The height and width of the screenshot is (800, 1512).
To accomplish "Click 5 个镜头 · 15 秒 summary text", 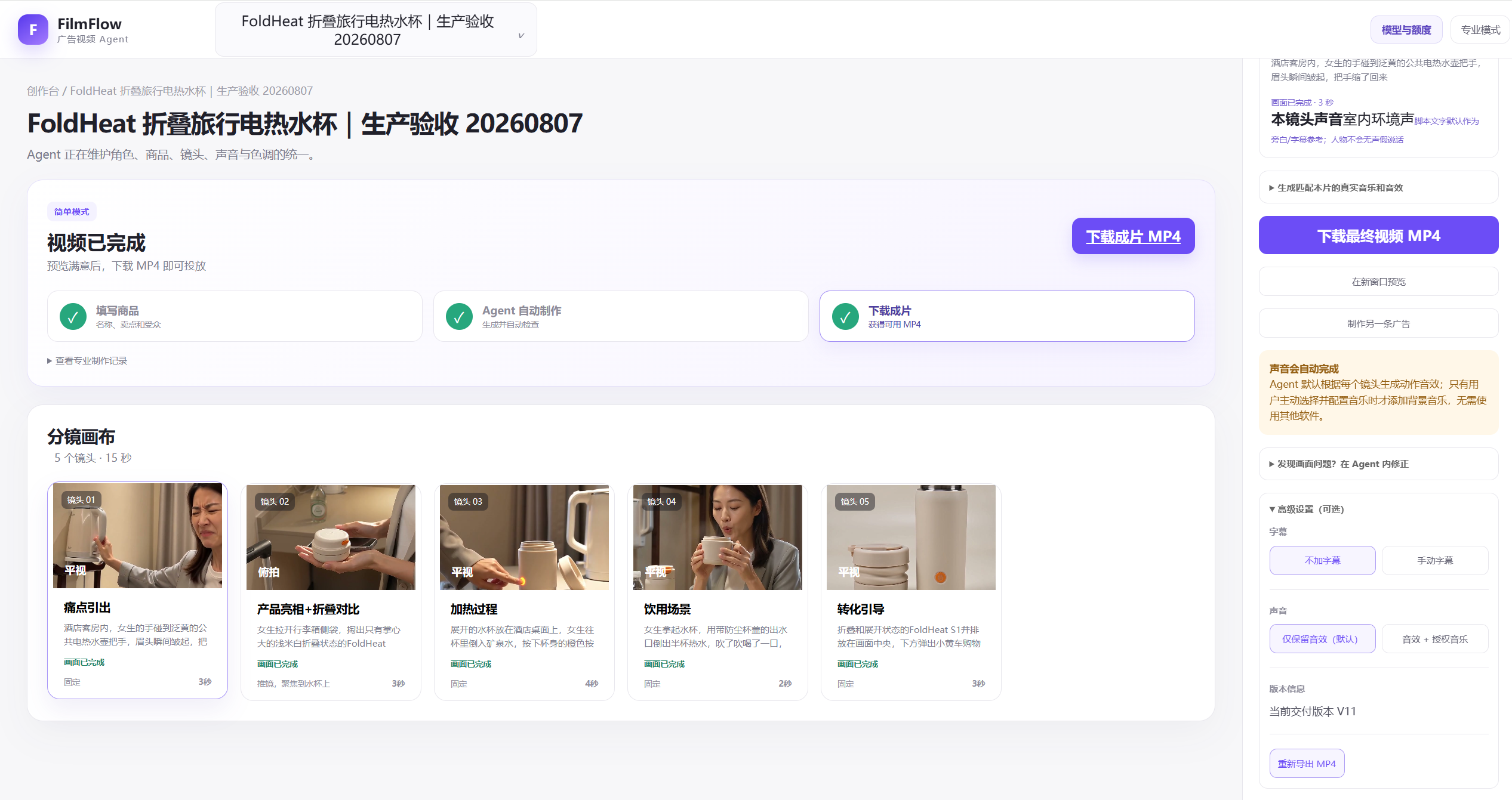I will 93,458.
